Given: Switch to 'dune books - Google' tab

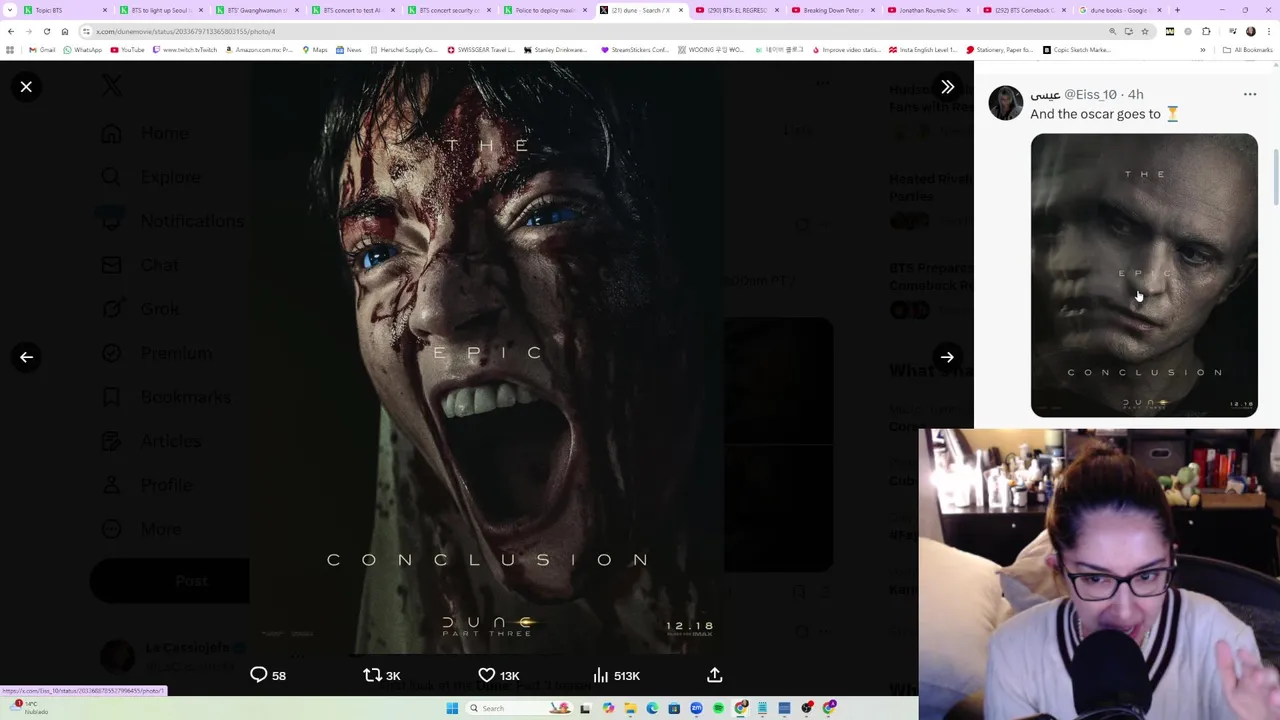Looking at the screenshot, I should click(1120, 10).
